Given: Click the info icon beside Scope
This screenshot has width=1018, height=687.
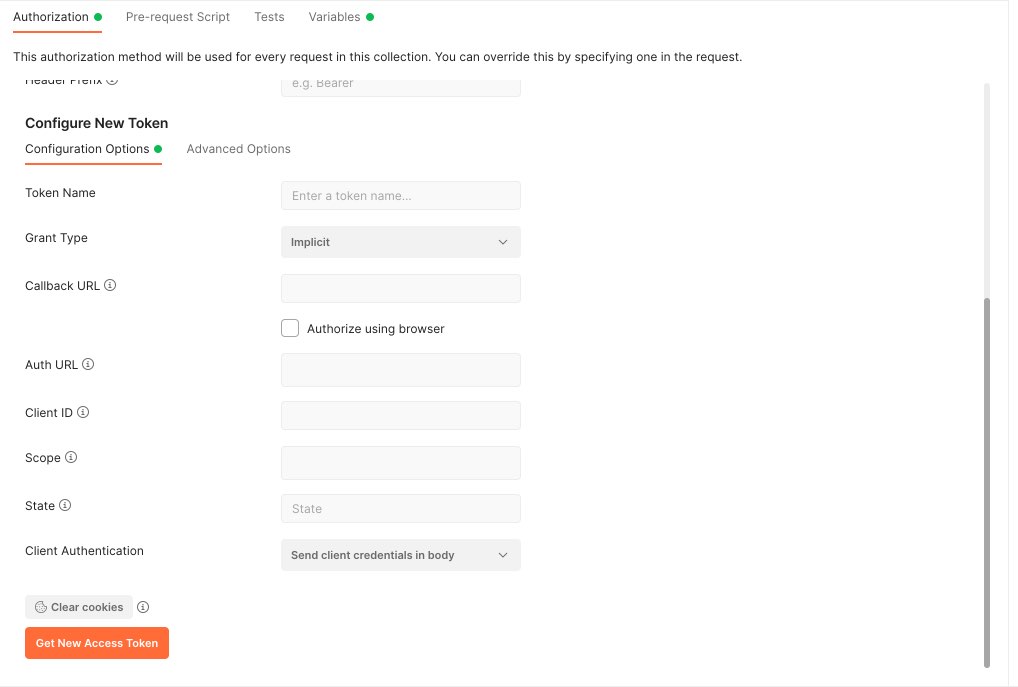Looking at the screenshot, I should (70, 457).
